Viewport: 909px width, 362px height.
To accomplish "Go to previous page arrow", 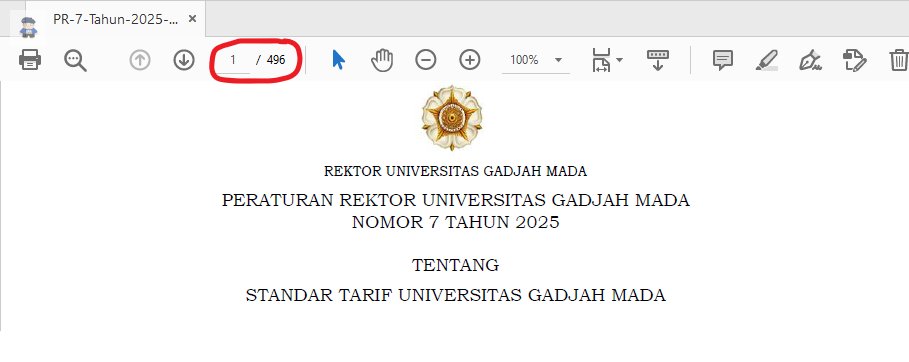I will 140,60.
